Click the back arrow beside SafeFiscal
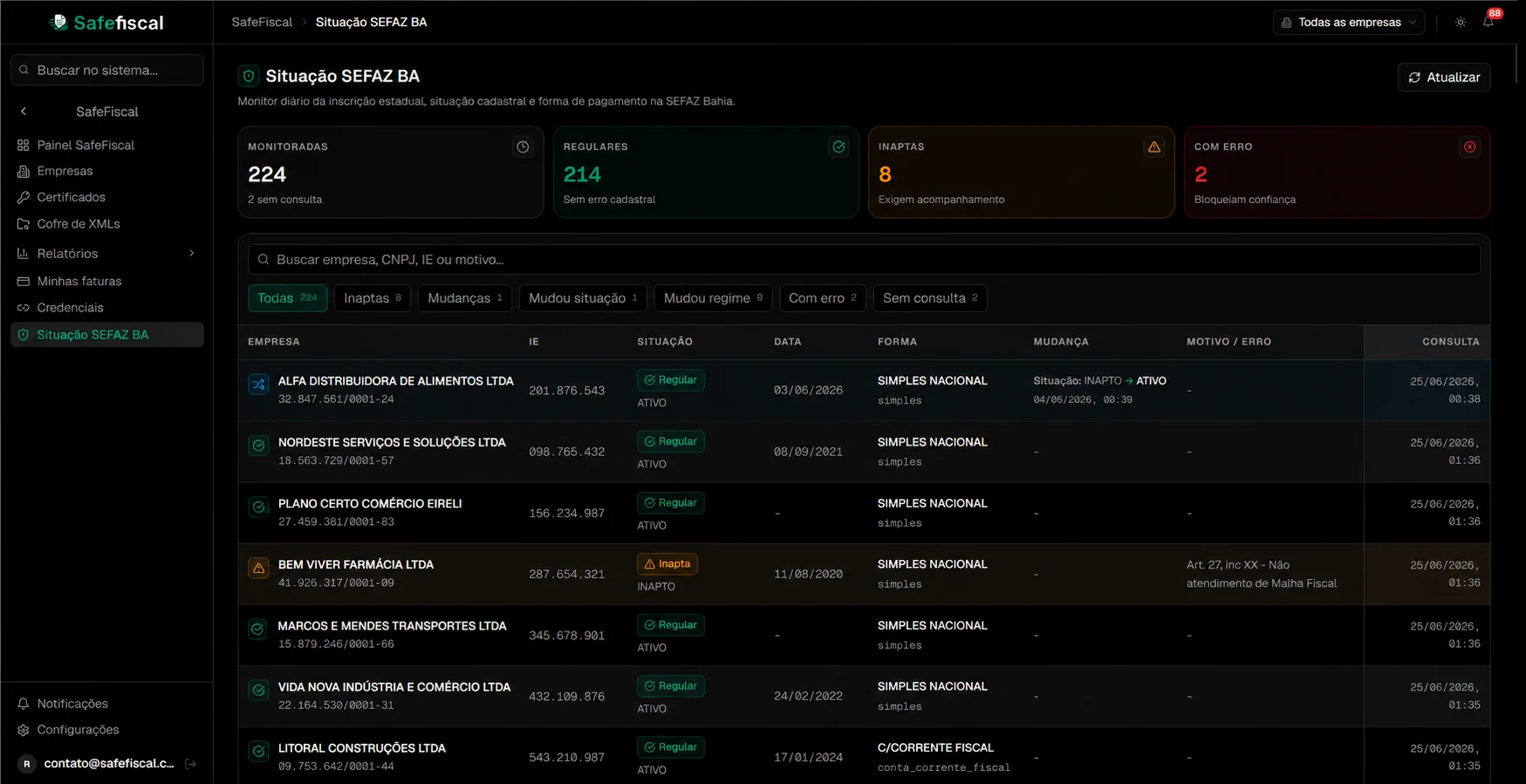This screenshot has height=784, width=1526. [x=24, y=112]
